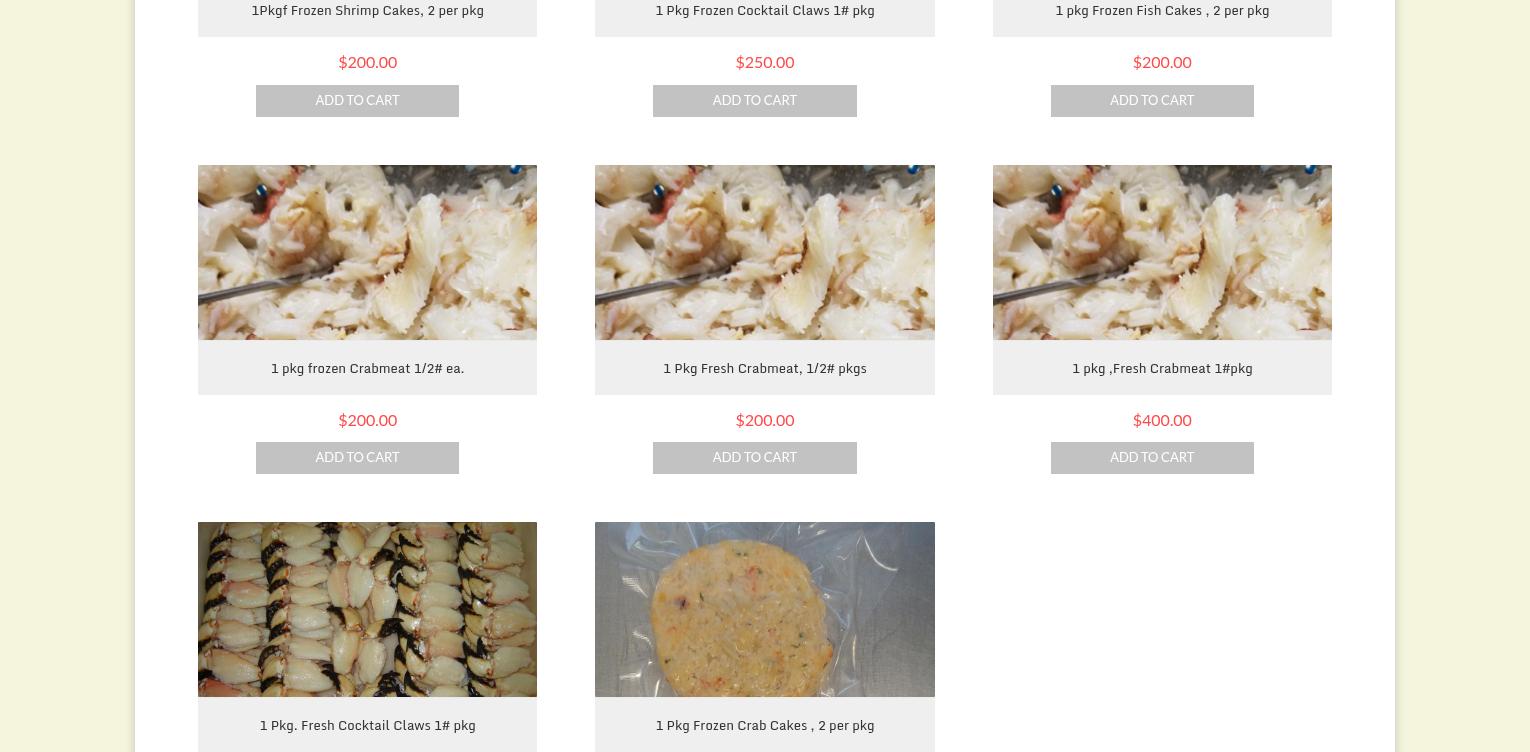Viewport: 1530px width, 752px height.
Task: Open the Frozen Fish Cakes title link
Action: [x=1162, y=11]
